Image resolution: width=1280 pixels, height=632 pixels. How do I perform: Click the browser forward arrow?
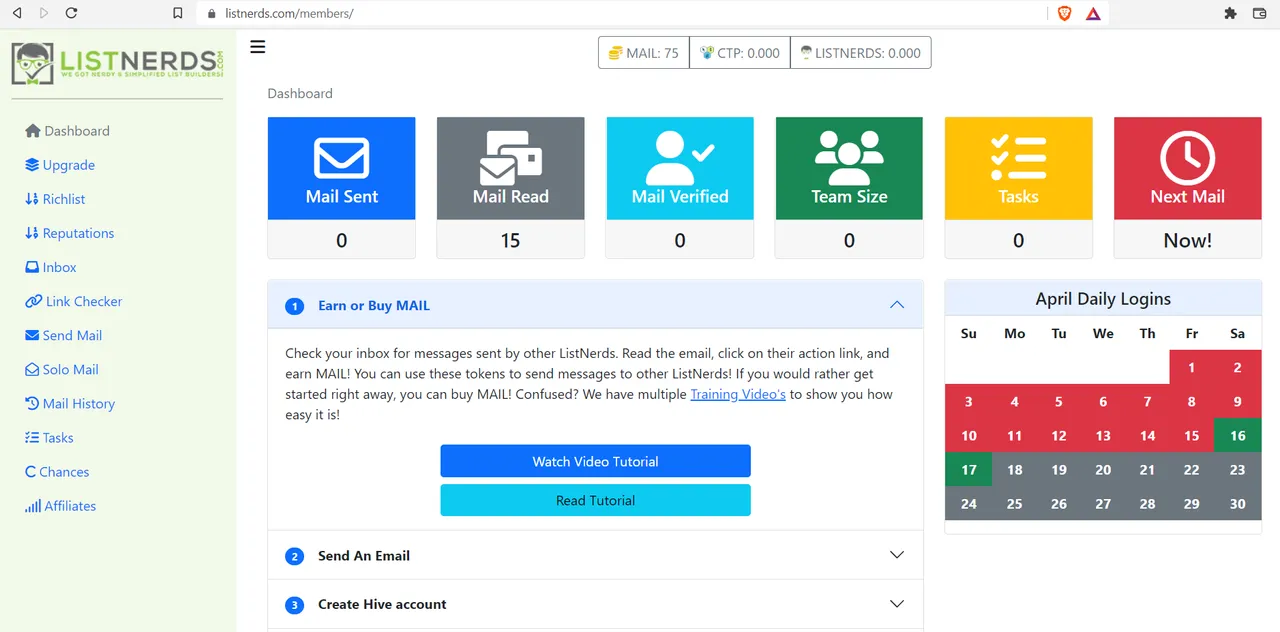tap(43, 13)
